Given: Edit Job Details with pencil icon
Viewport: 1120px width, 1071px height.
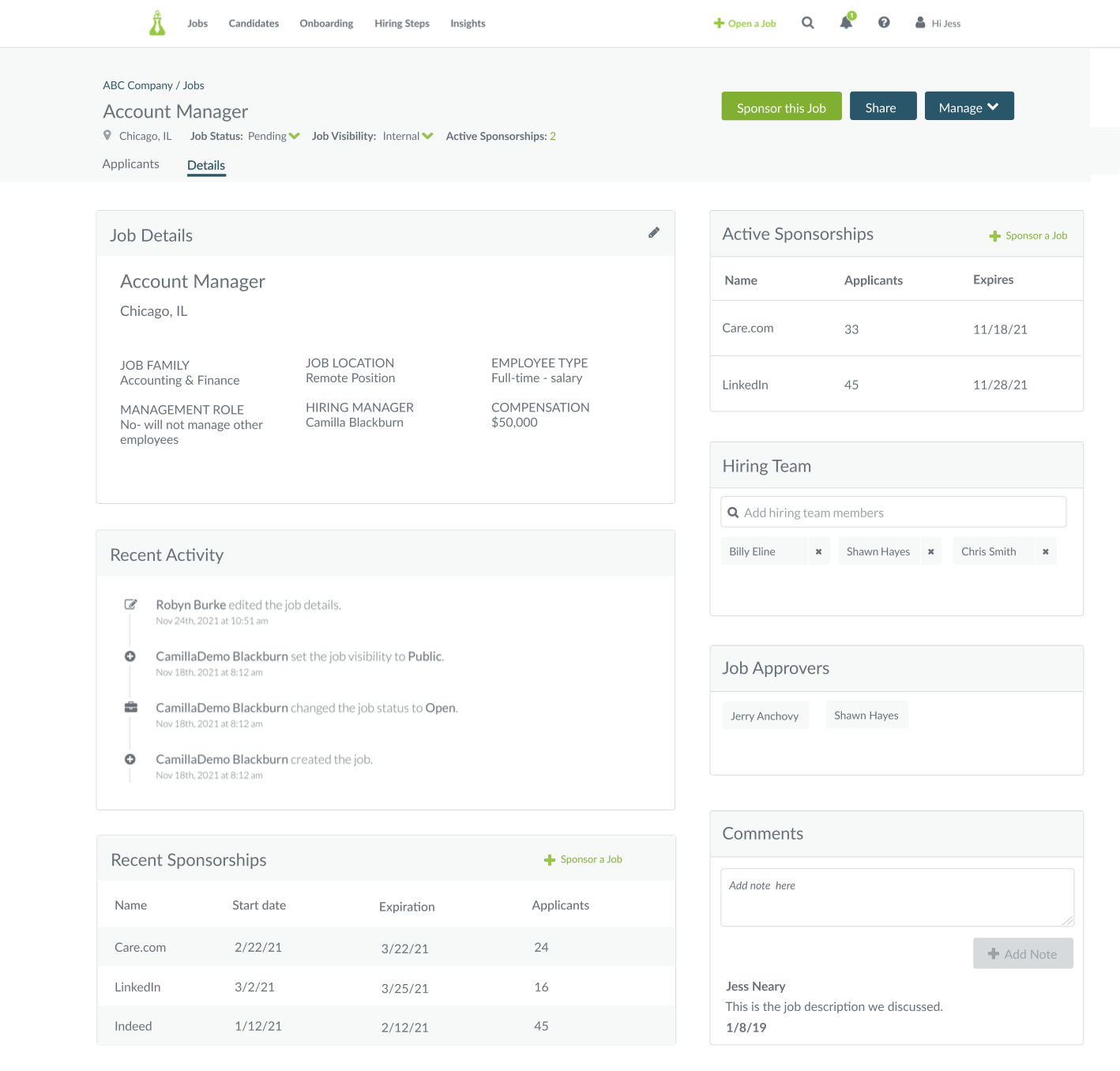Looking at the screenshot, I should [654, 232].
